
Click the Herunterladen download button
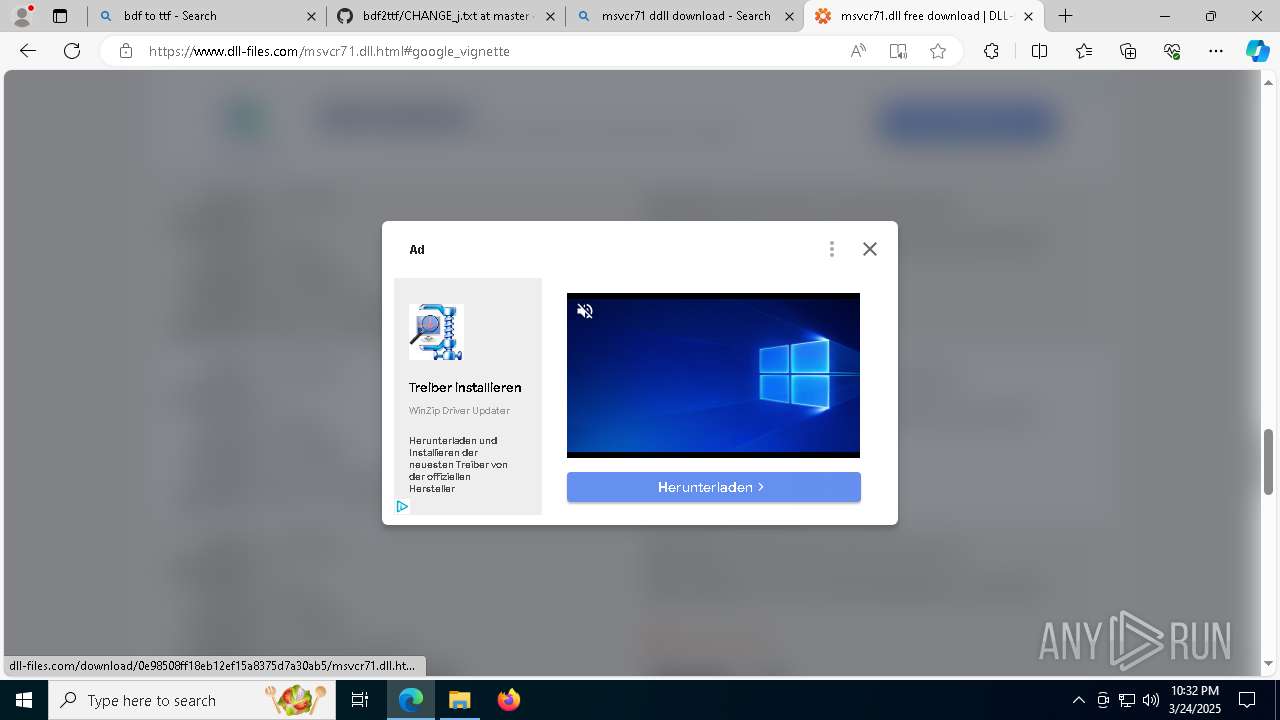click(714, 487)
